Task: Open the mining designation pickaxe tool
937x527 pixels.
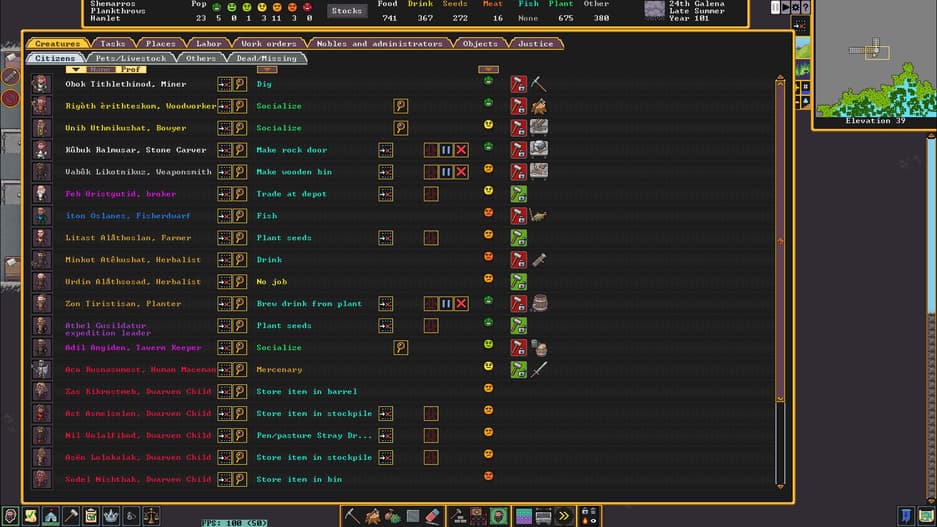Action: tap(352, 516)
